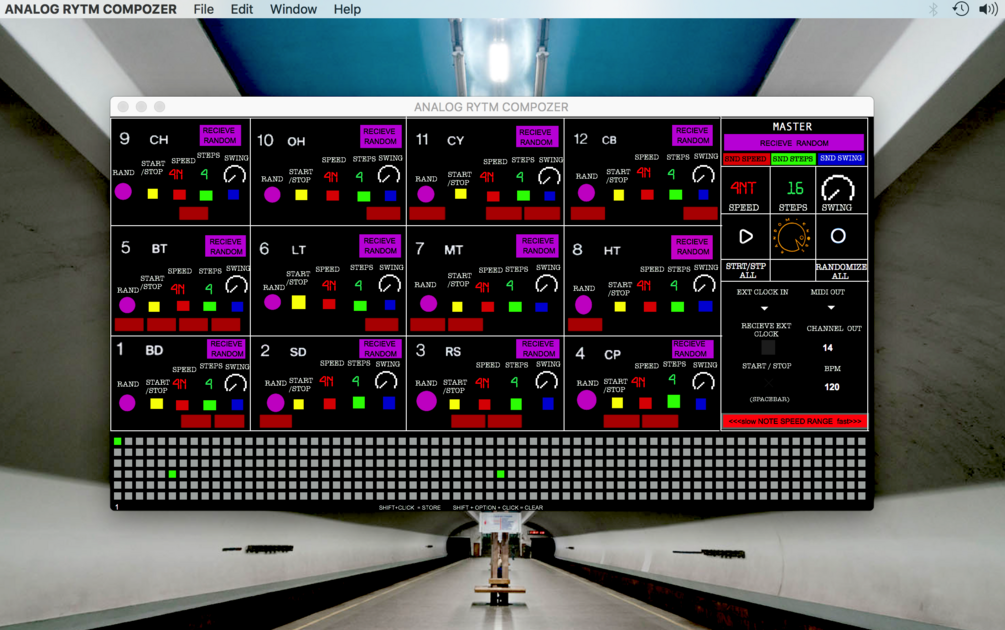Screen dimensions: 1005x630
Task: Open the File menu
Action: coord(203,9)
